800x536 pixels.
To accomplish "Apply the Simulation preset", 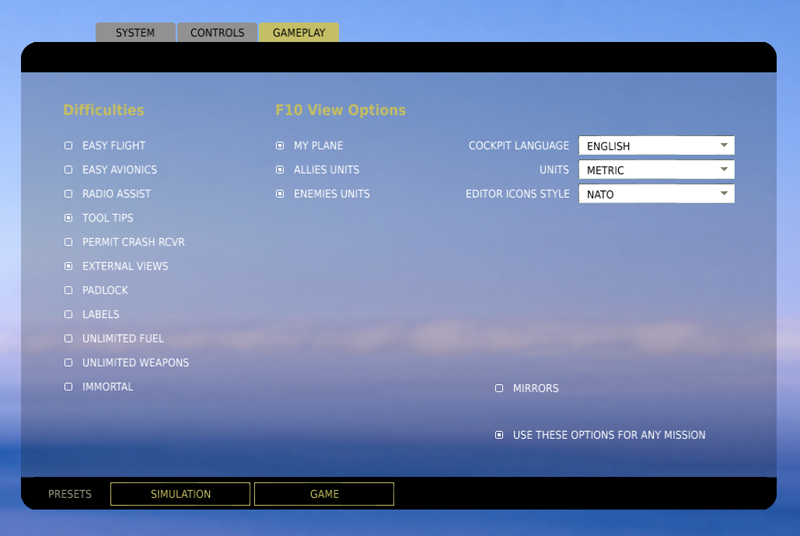I will point(180,494).
